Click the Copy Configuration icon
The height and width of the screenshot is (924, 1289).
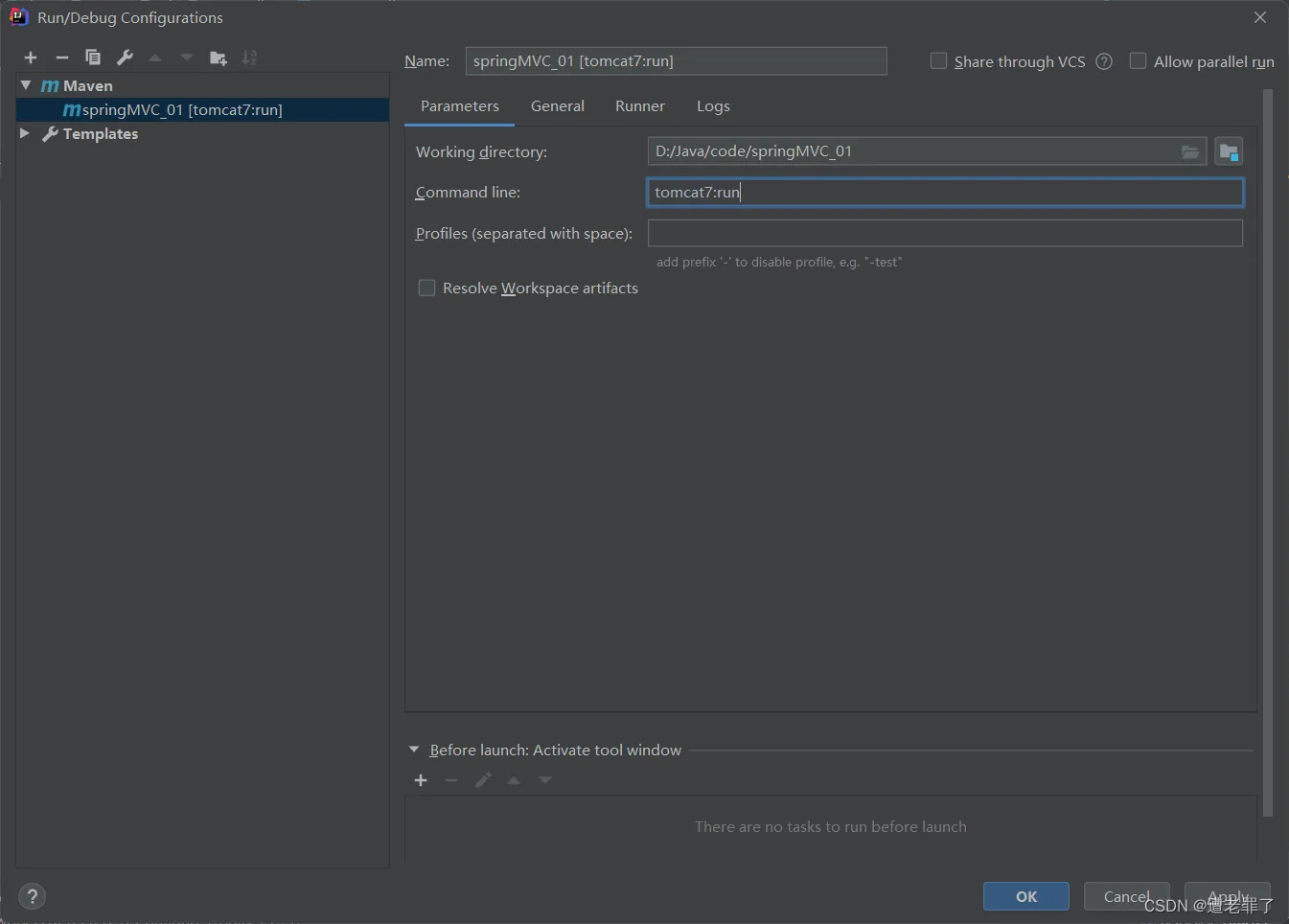click(x=93, y=58)
